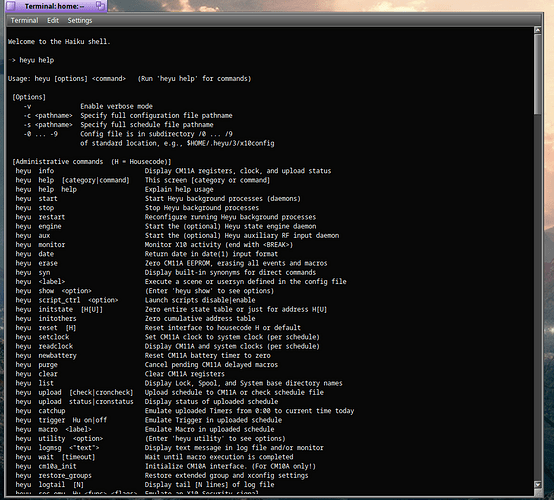Click the 'heyu help help' row

(114, 189)
